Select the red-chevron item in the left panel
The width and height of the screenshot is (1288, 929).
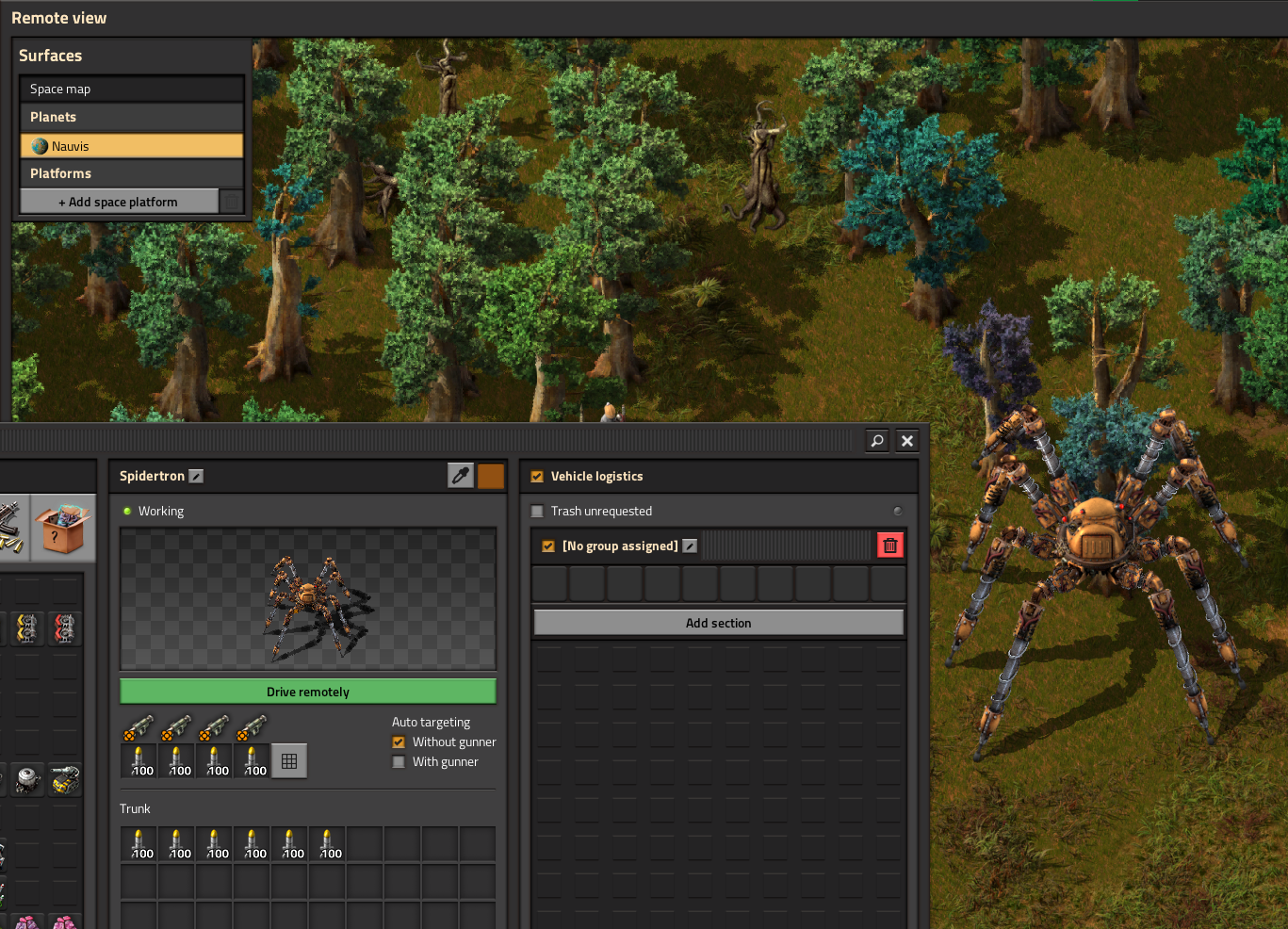[65, 628]
